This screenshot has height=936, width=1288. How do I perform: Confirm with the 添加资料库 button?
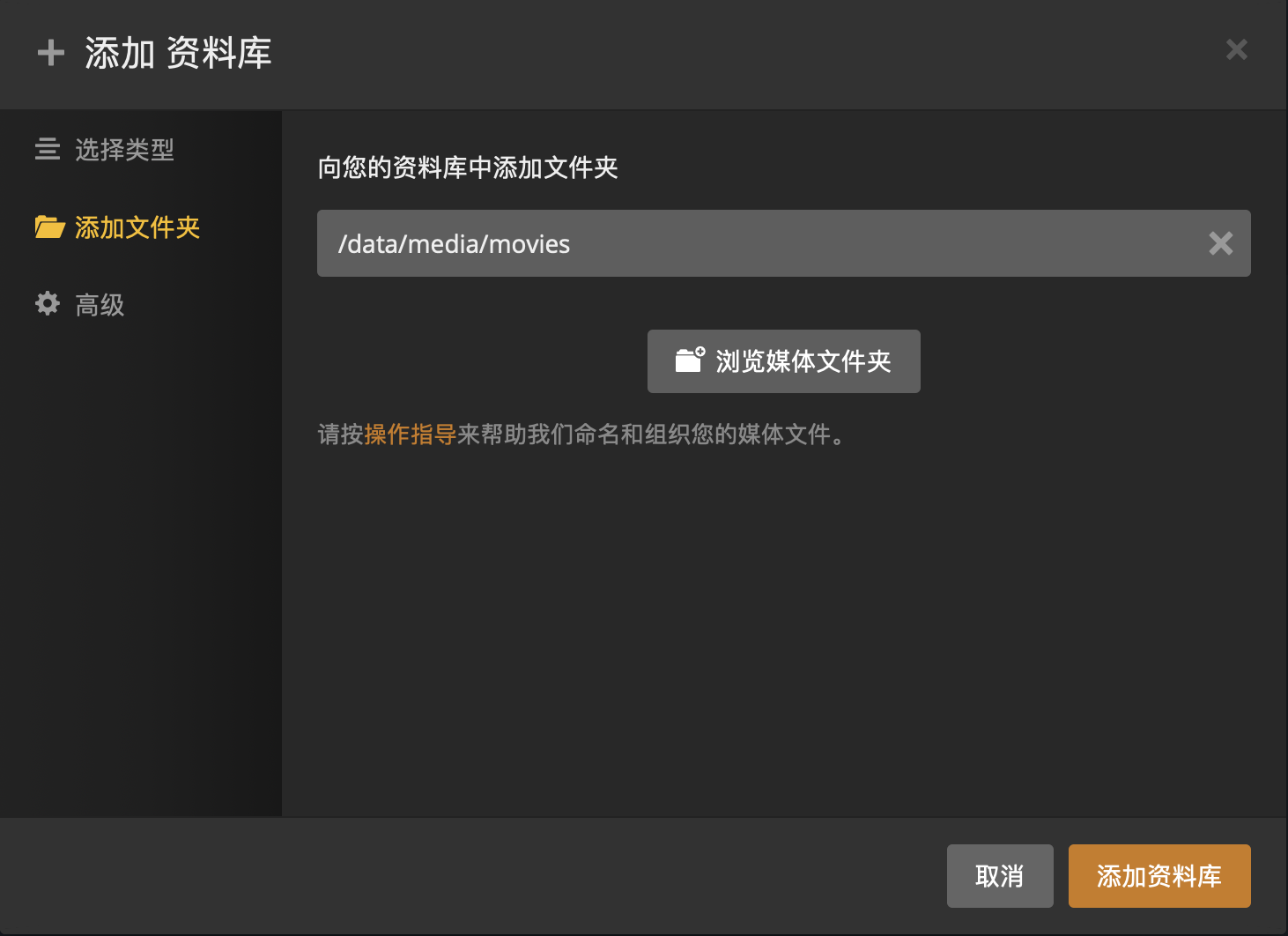point(1158,876)
